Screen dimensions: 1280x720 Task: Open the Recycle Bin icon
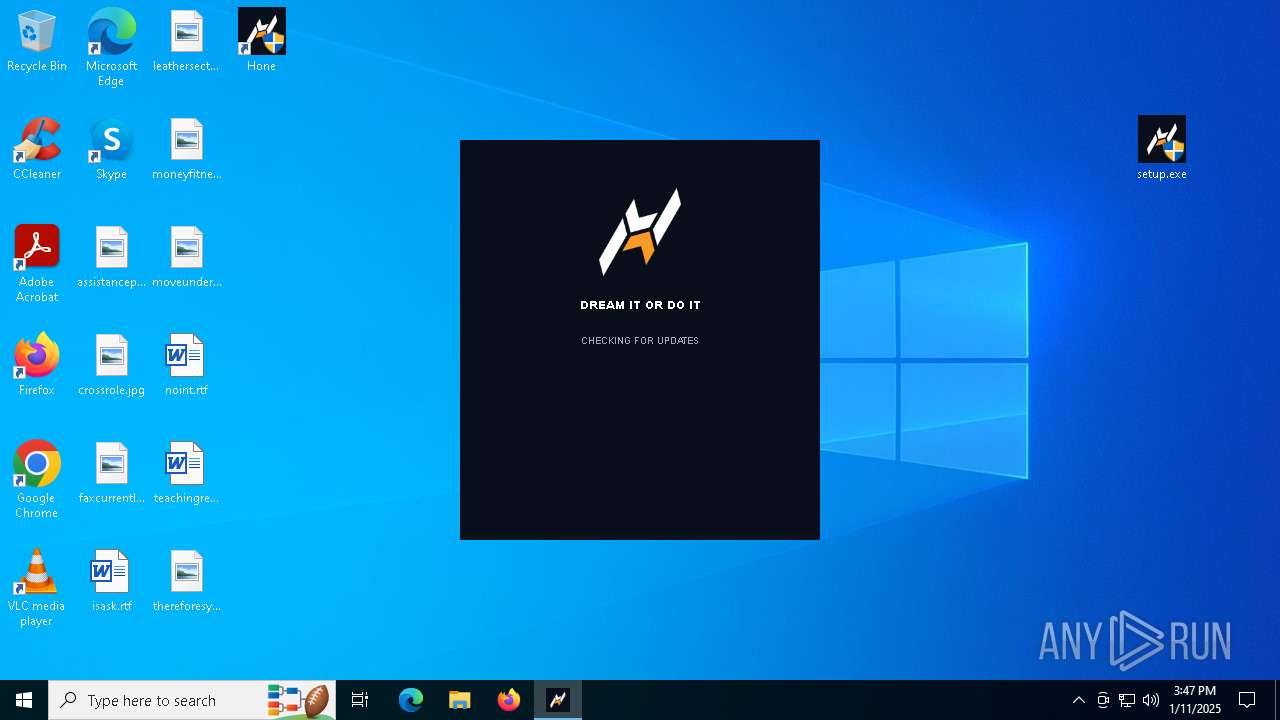[37, 42]
